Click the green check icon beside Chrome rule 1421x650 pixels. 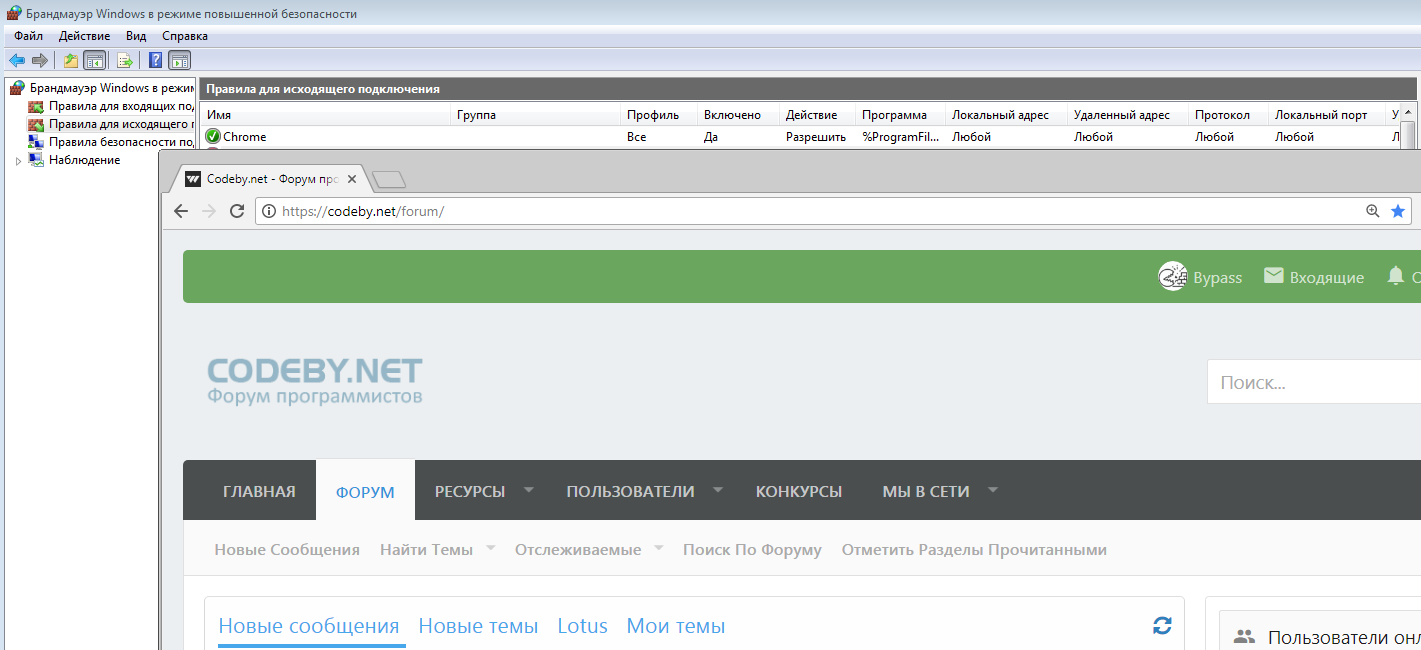point(213,137)
